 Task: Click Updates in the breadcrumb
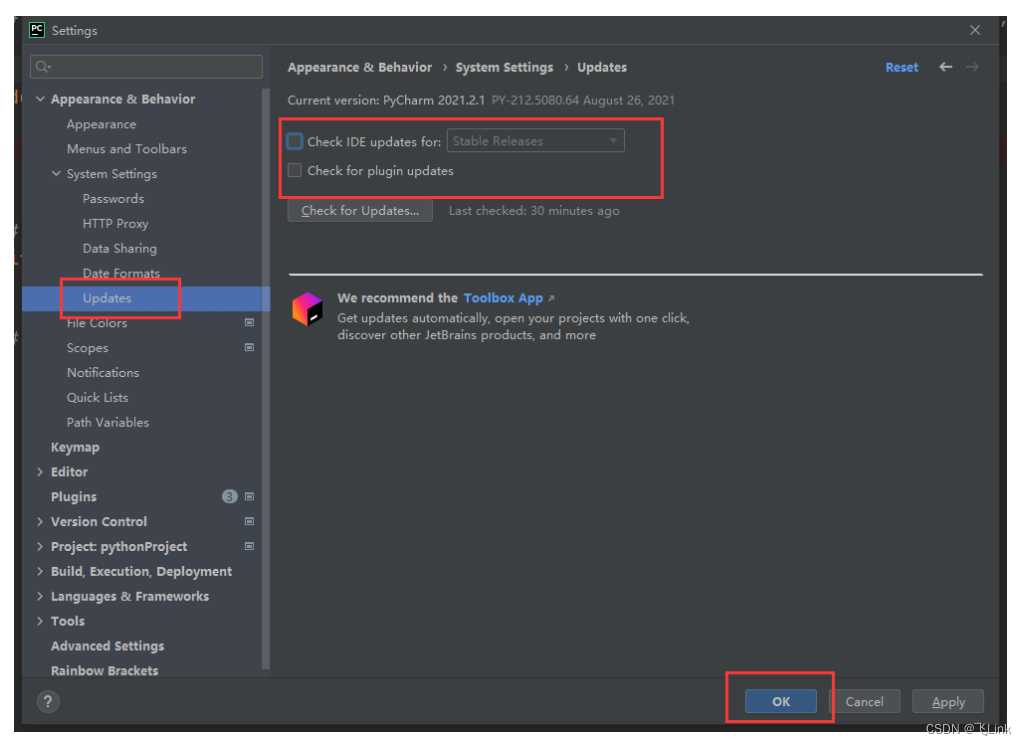[x=602, y=67]
